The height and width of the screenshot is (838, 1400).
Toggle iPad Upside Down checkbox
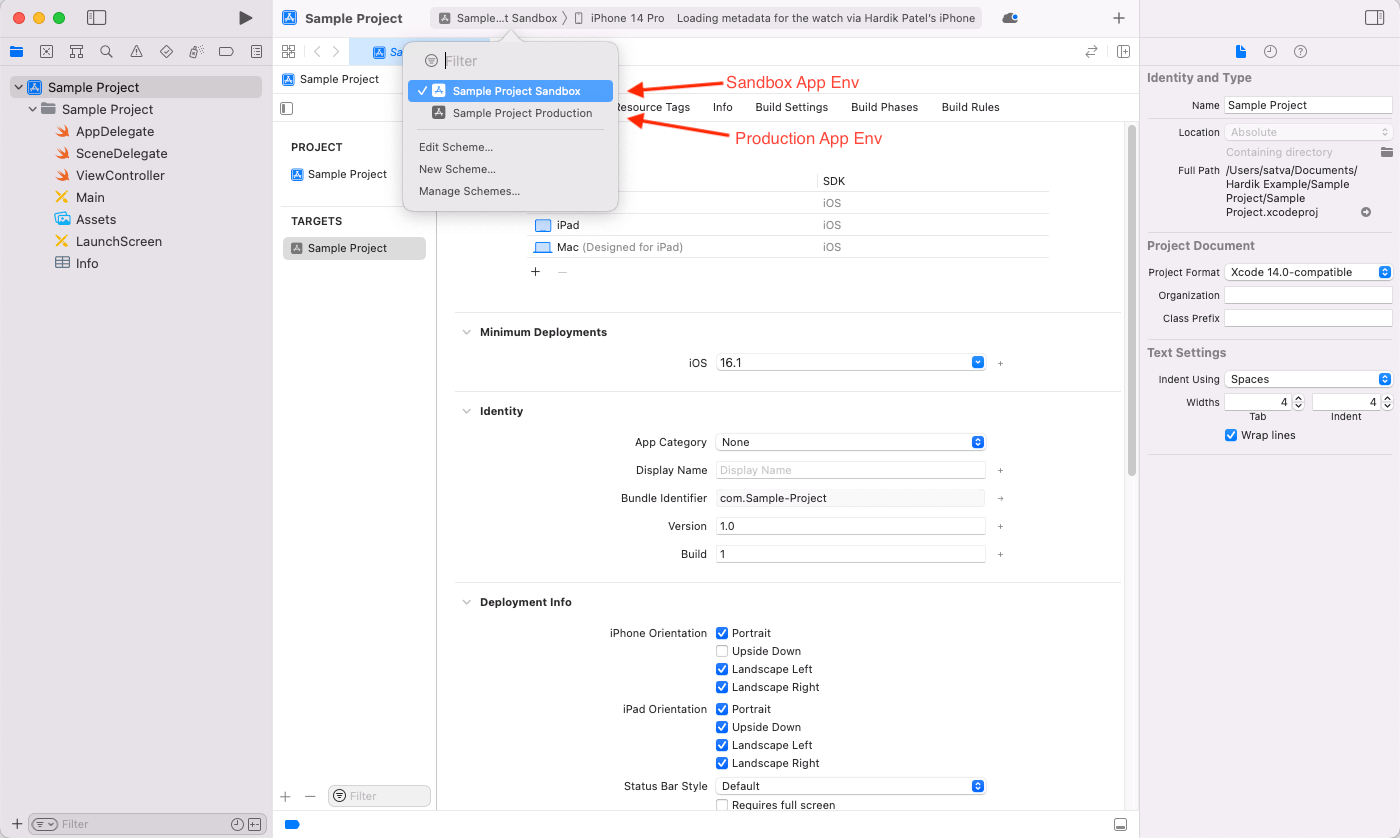pyautogui.click(x=722, y=727)
